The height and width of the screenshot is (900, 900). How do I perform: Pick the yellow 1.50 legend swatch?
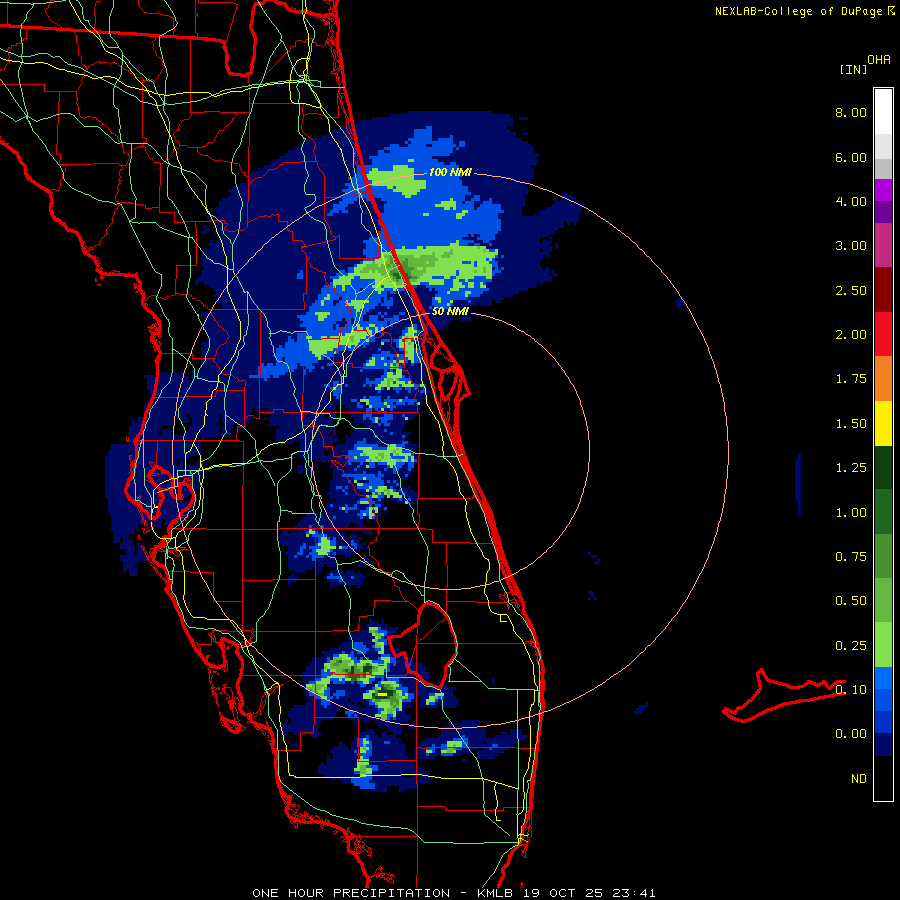click(883, 423)
